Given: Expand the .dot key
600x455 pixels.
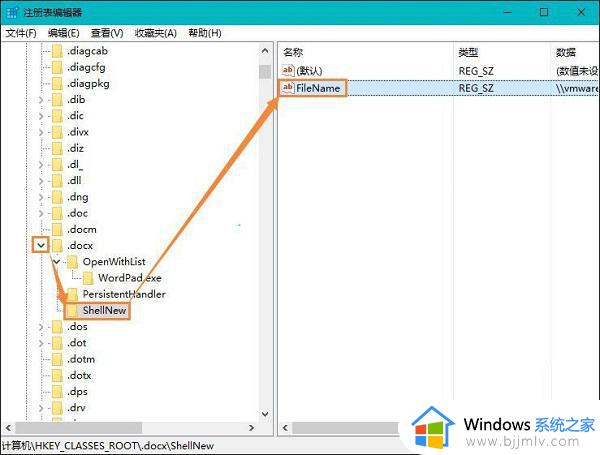Looking at the screenshot, I should pyautogui.click(x=41, y=343).
